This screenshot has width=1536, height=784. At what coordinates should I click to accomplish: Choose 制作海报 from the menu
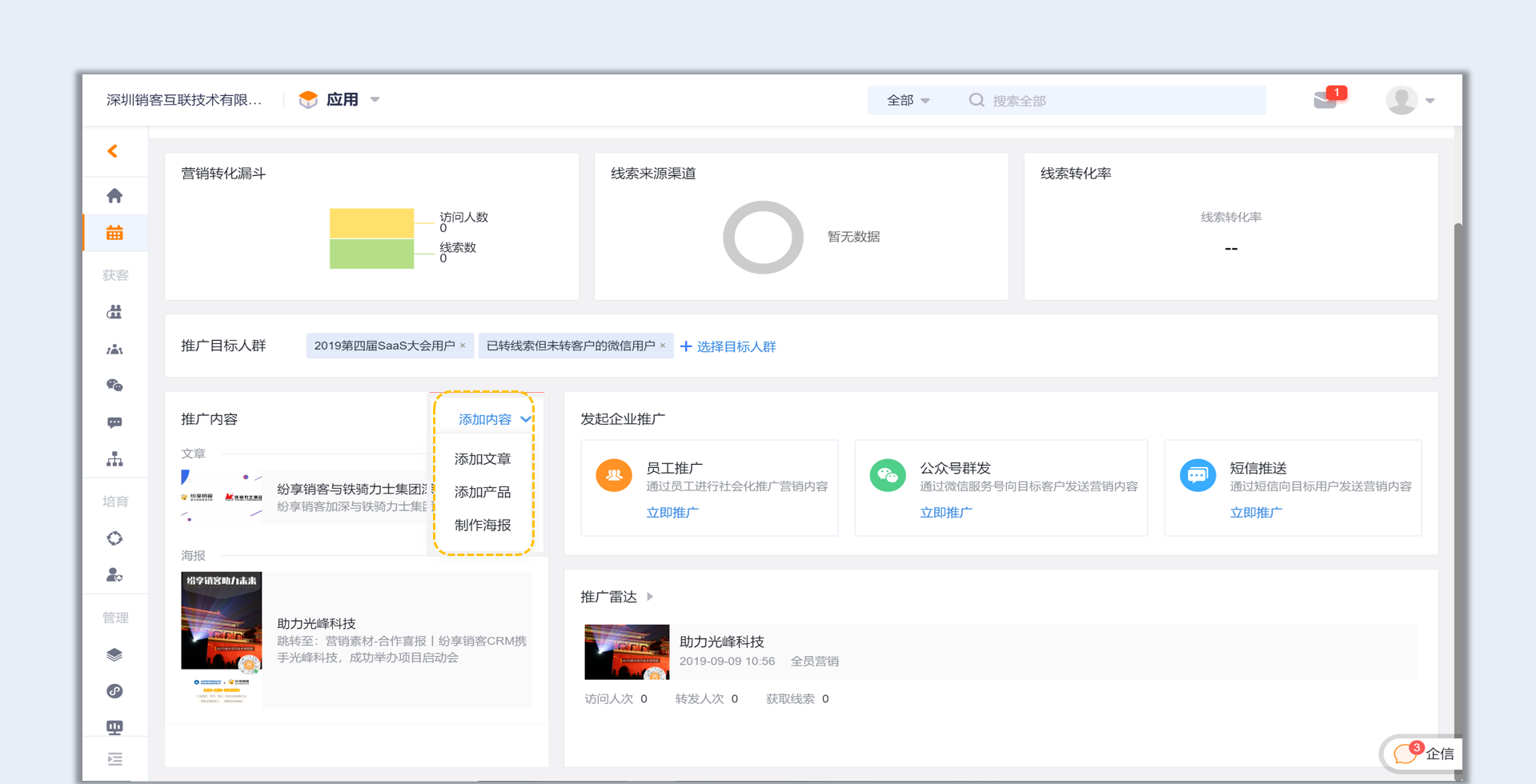coord(483,525)
